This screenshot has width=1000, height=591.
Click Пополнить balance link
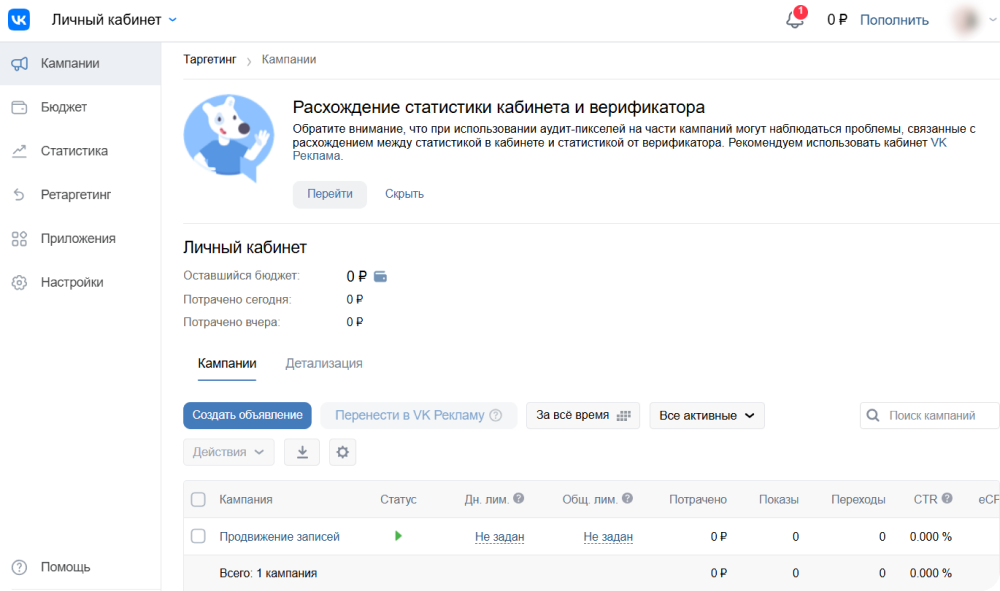click(x=894, y=20)
